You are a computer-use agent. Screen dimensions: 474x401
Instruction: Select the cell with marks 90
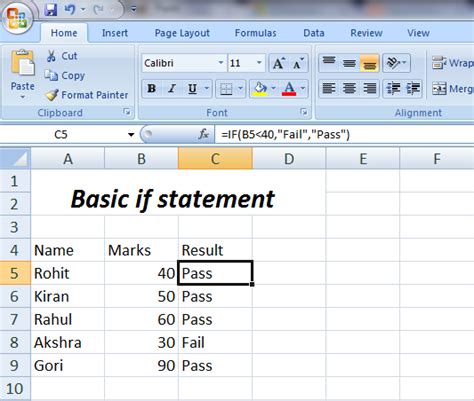coord(141,365)
